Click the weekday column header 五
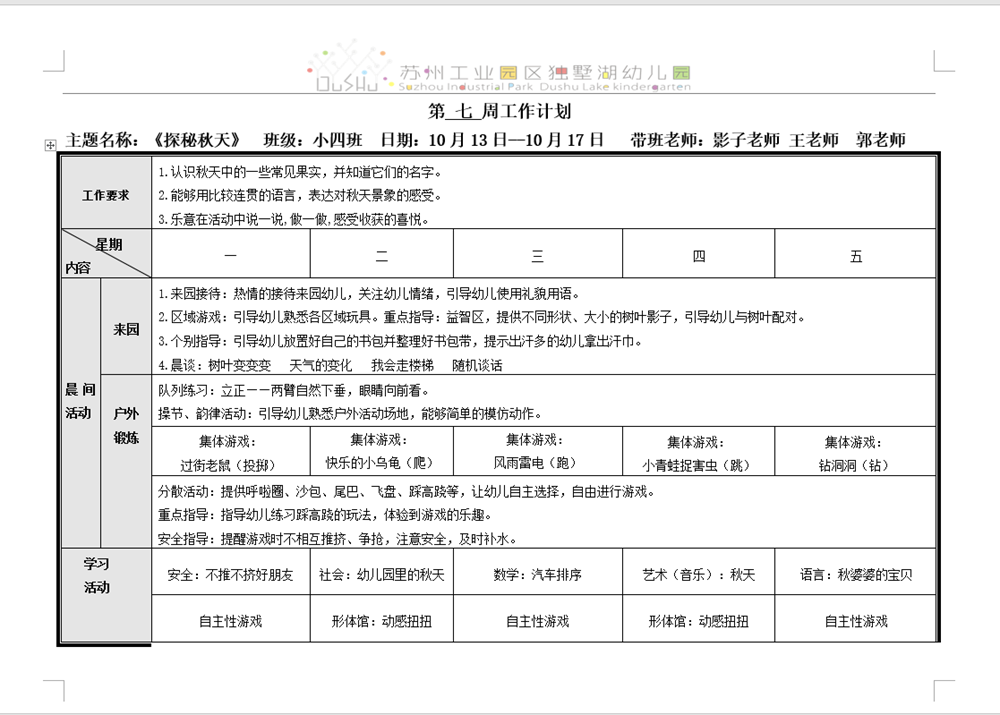 [x=856, y=256]
